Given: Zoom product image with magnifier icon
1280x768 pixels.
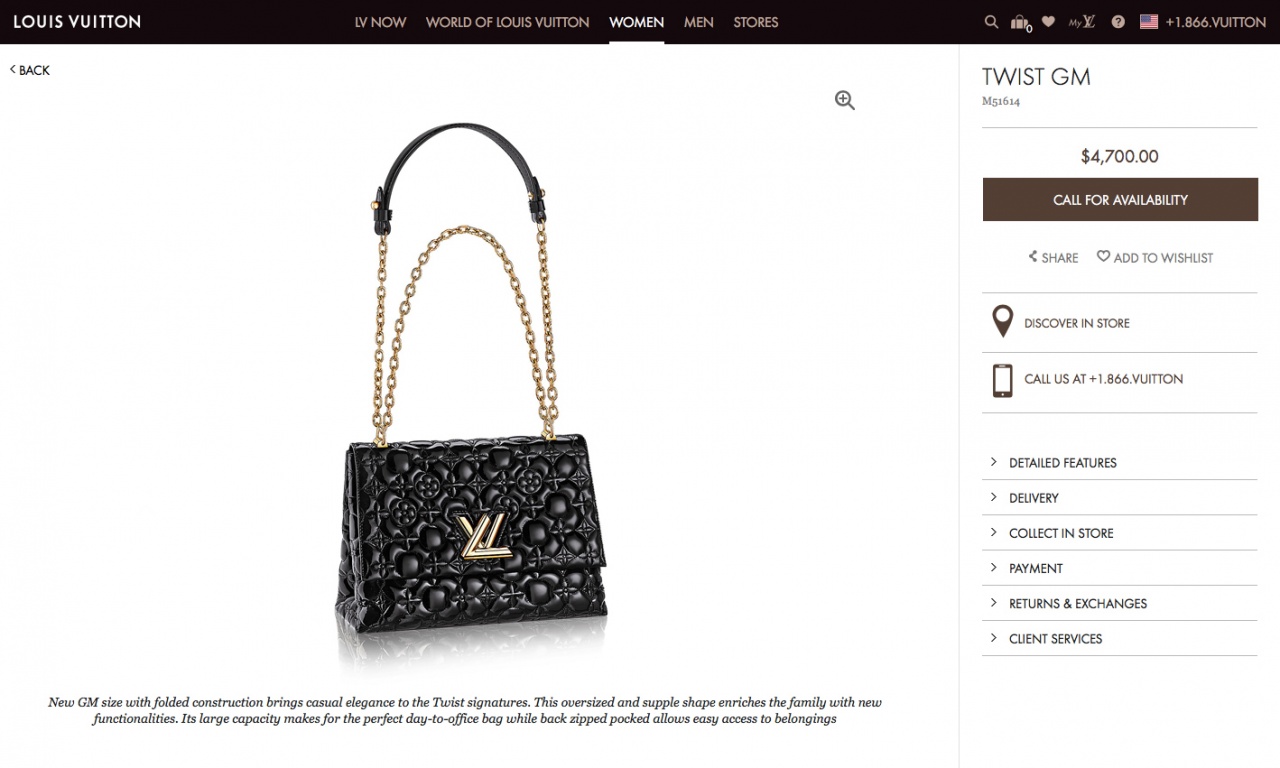Looking at the screenshot, I should click(x=845, y=100).
